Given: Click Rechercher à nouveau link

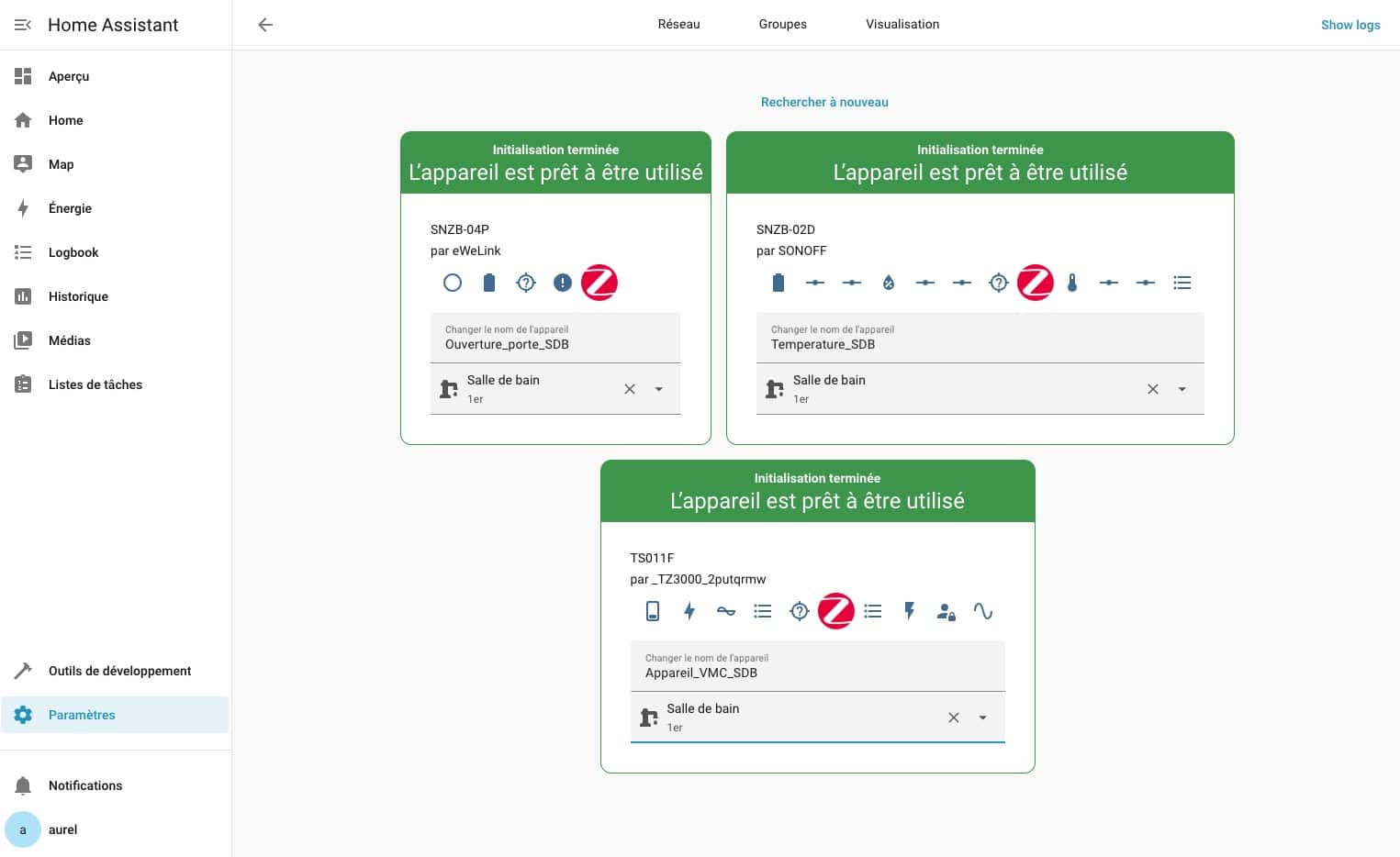Looking at the screenshot, I should pyautogui.click(x=824, y=102).
